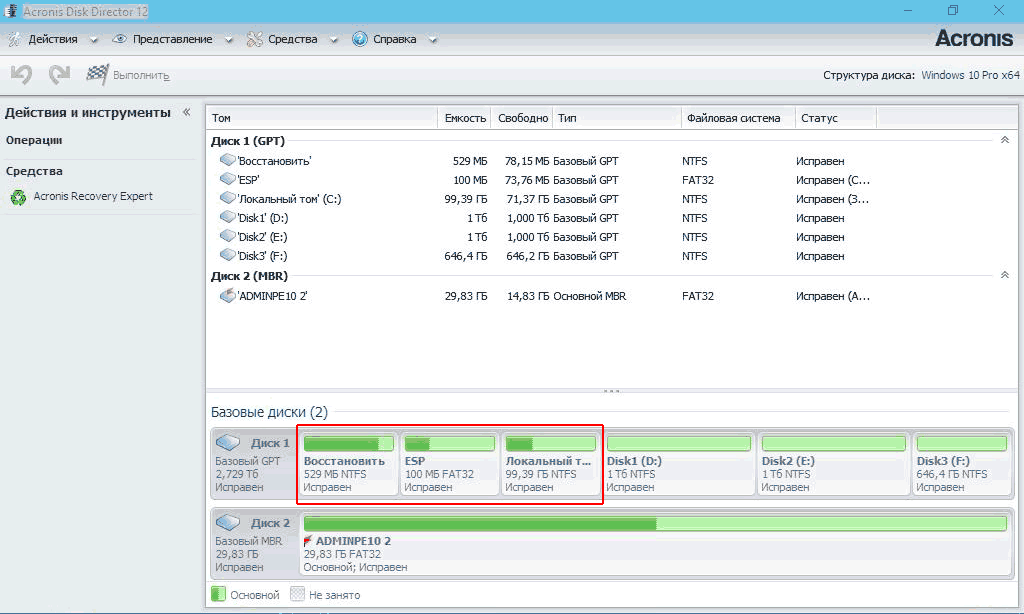Expand the Справка dropdown arrow
The width and height of the screenshot is (1024, 614).
(432, 40)
